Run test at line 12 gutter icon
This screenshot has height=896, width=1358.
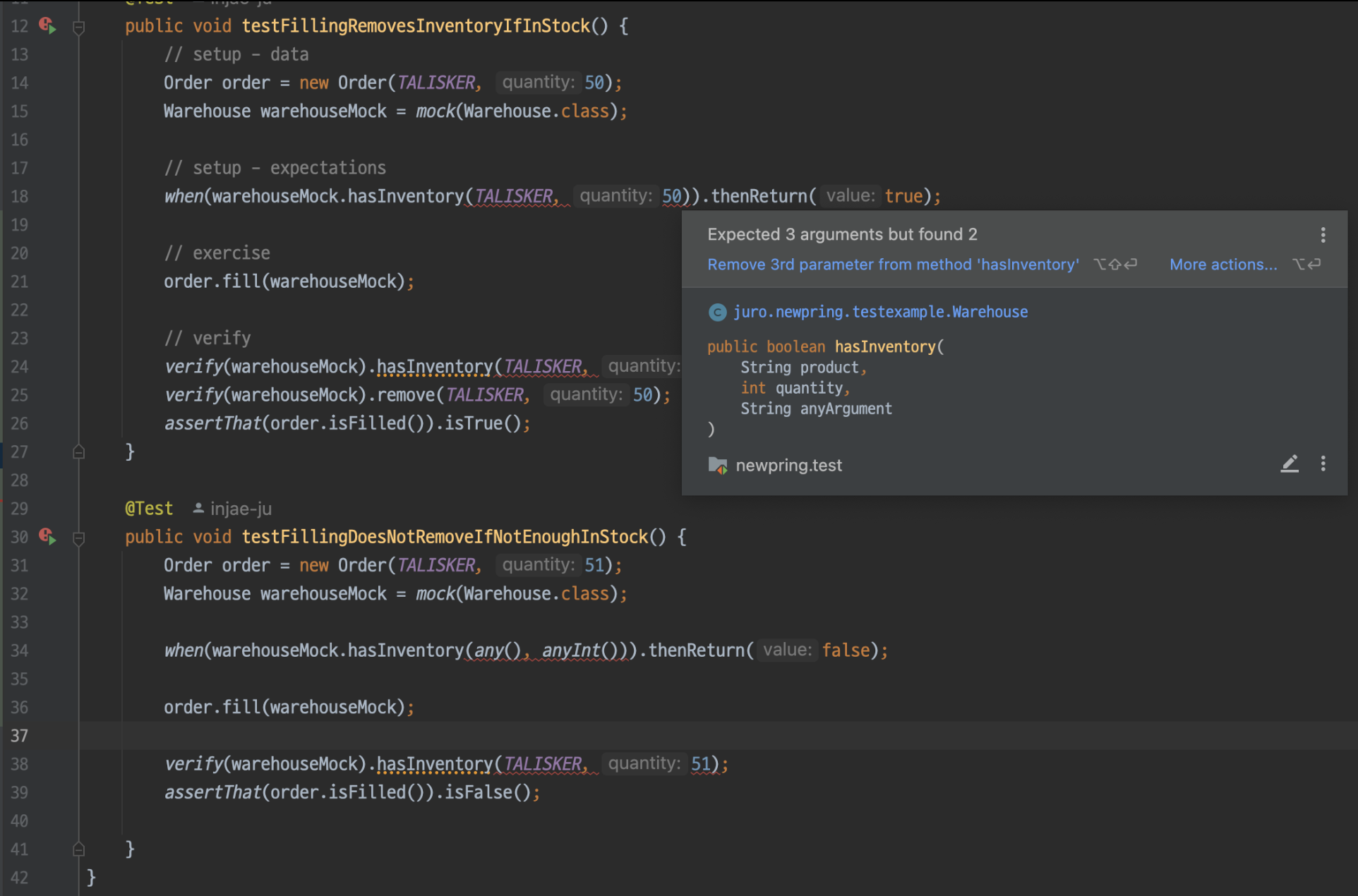click(47, 26)
